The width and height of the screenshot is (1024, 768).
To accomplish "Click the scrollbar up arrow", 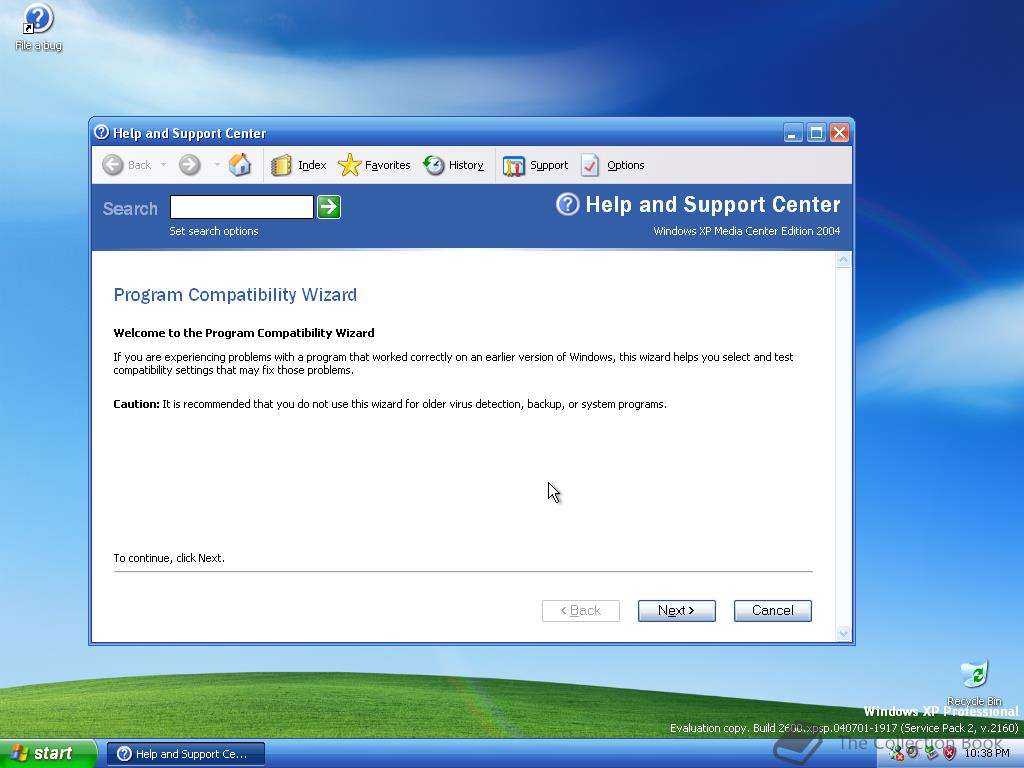I will click(843, 261).
